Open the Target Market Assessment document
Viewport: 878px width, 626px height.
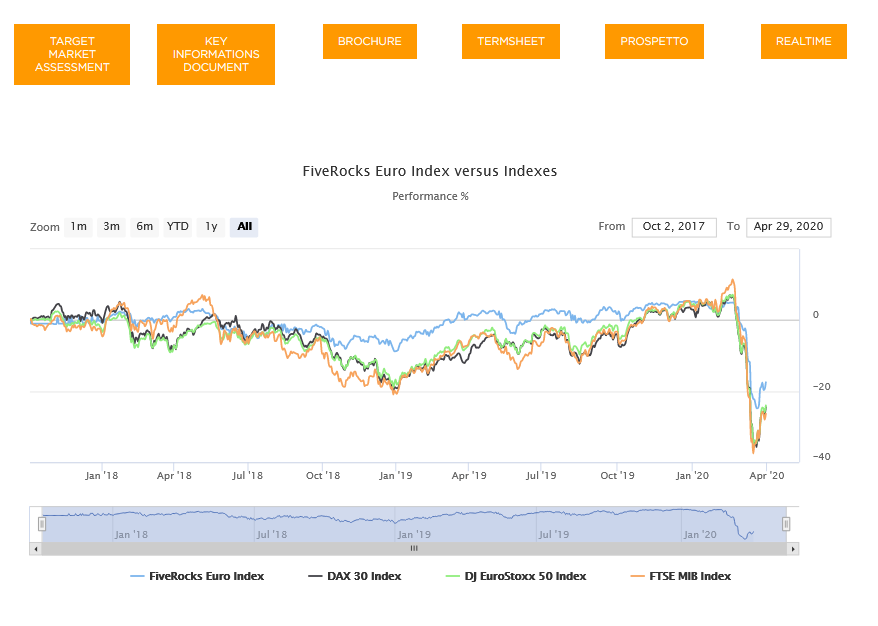tap(72, 54)
